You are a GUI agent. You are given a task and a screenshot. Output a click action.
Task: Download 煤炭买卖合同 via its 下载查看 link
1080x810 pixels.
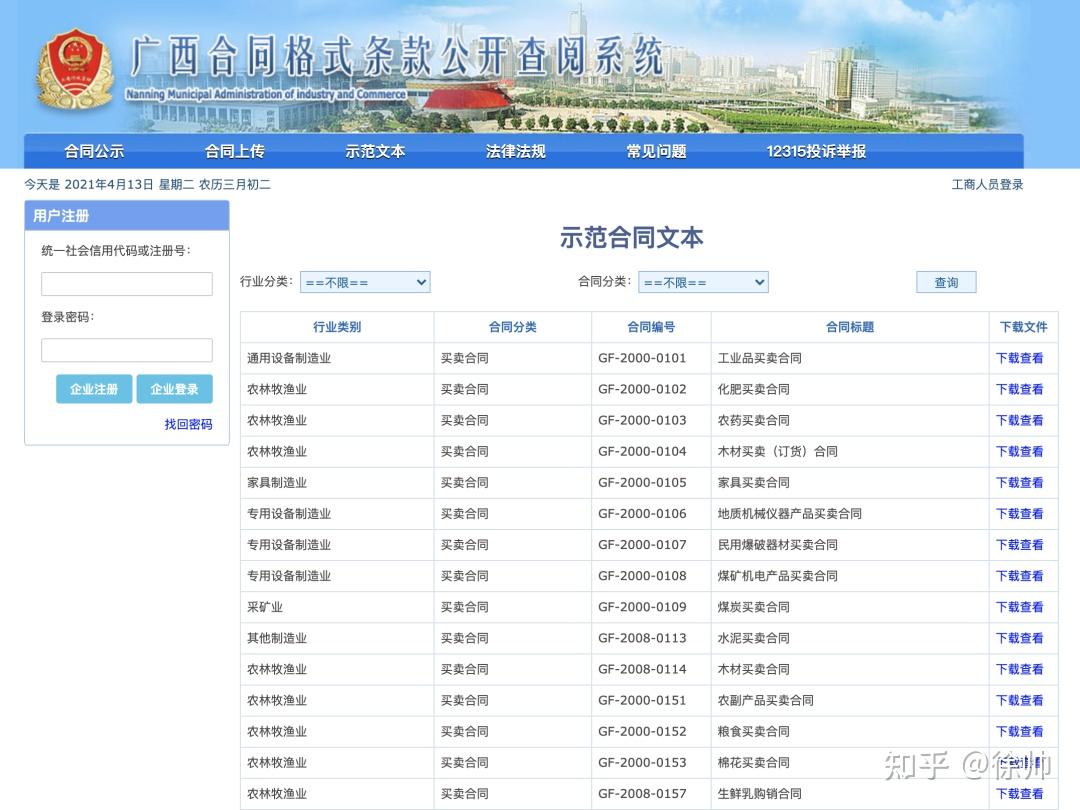(1019, 606)
